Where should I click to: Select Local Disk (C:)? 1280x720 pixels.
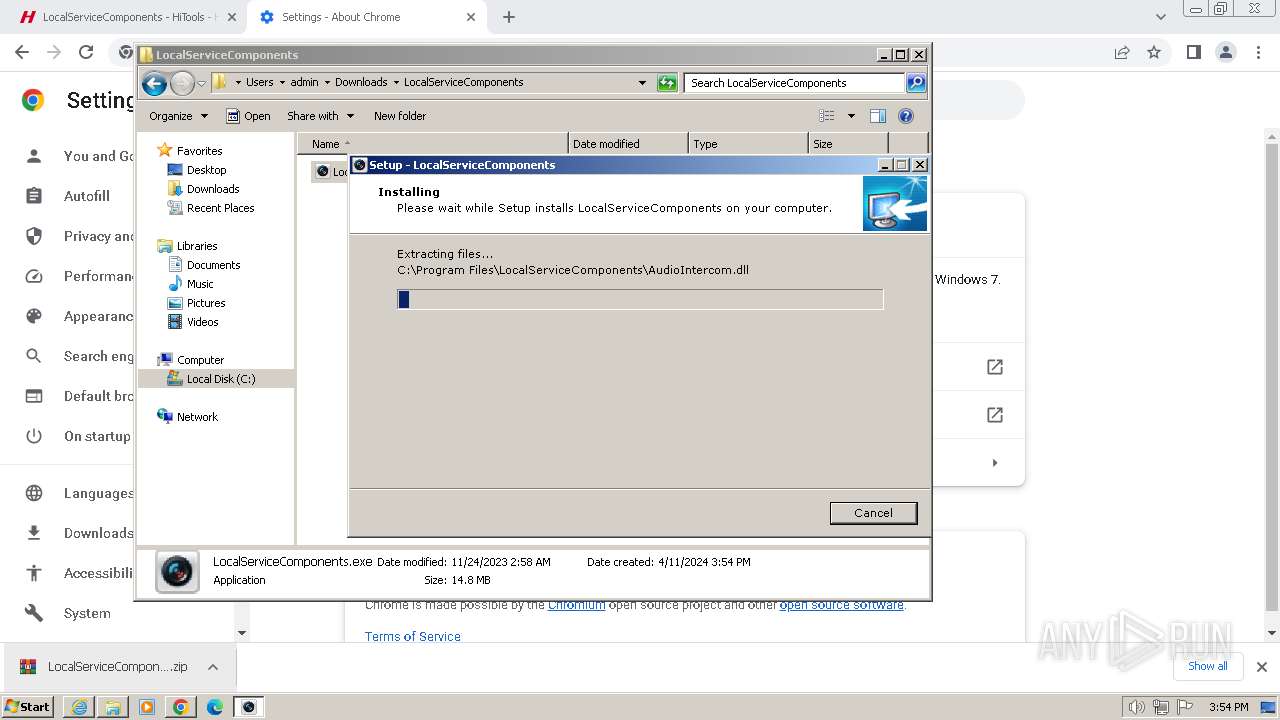point(220,379)
